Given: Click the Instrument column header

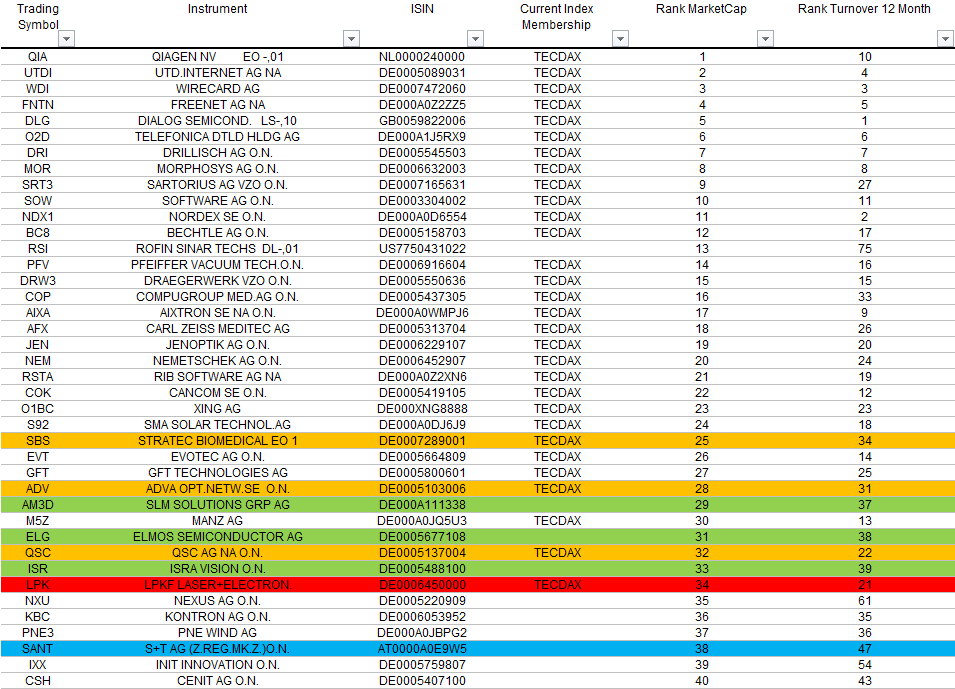Looking at the screenshot, I should point(217,9).
